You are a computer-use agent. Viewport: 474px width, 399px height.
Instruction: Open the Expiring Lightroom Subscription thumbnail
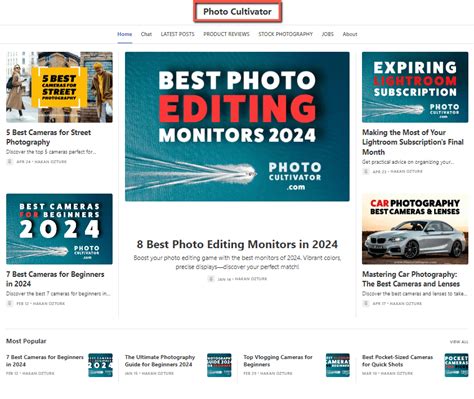click(415, 87)
